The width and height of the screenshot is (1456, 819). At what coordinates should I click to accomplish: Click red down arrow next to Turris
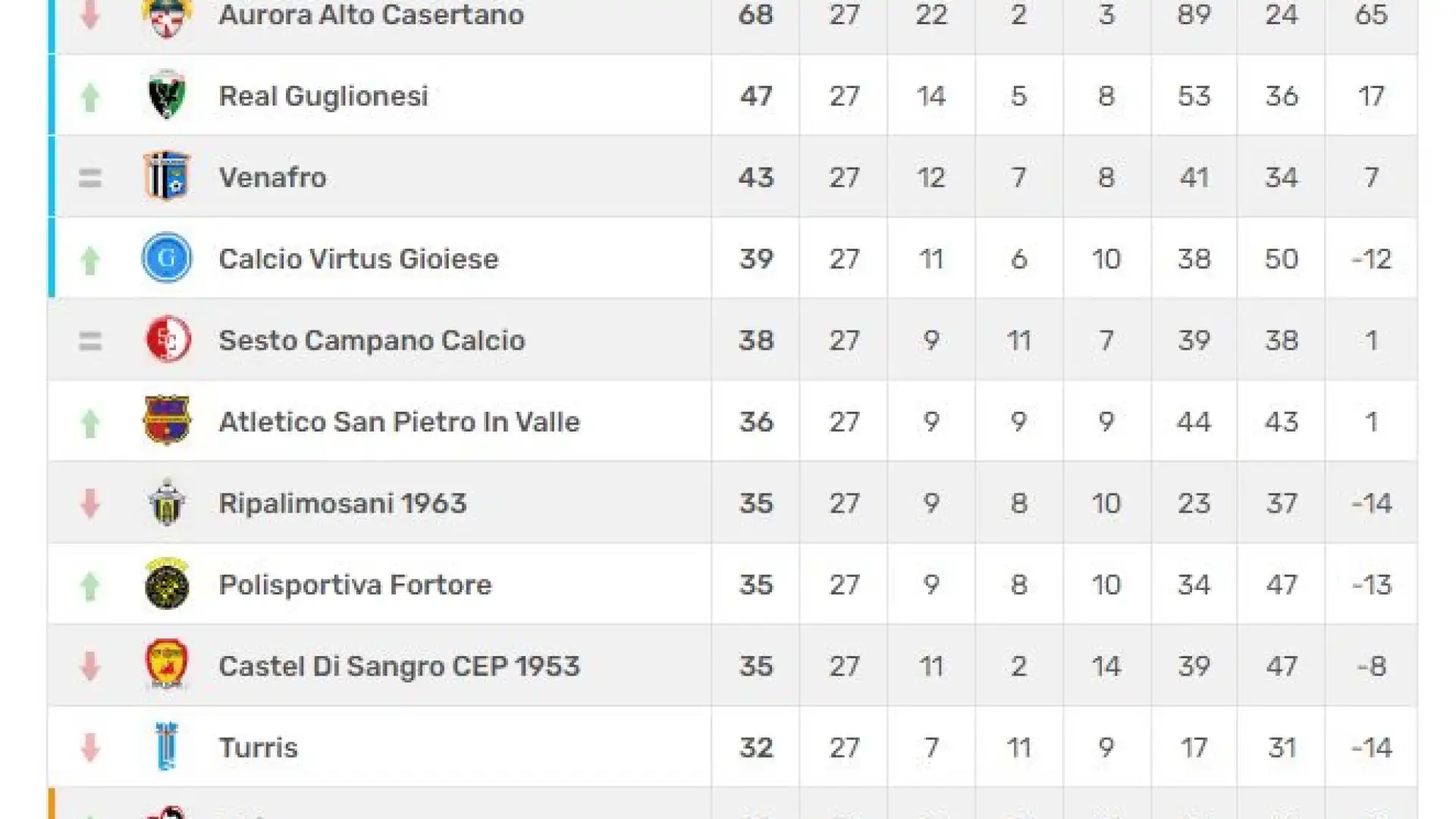pyautogui.click(x=90, y=748)
